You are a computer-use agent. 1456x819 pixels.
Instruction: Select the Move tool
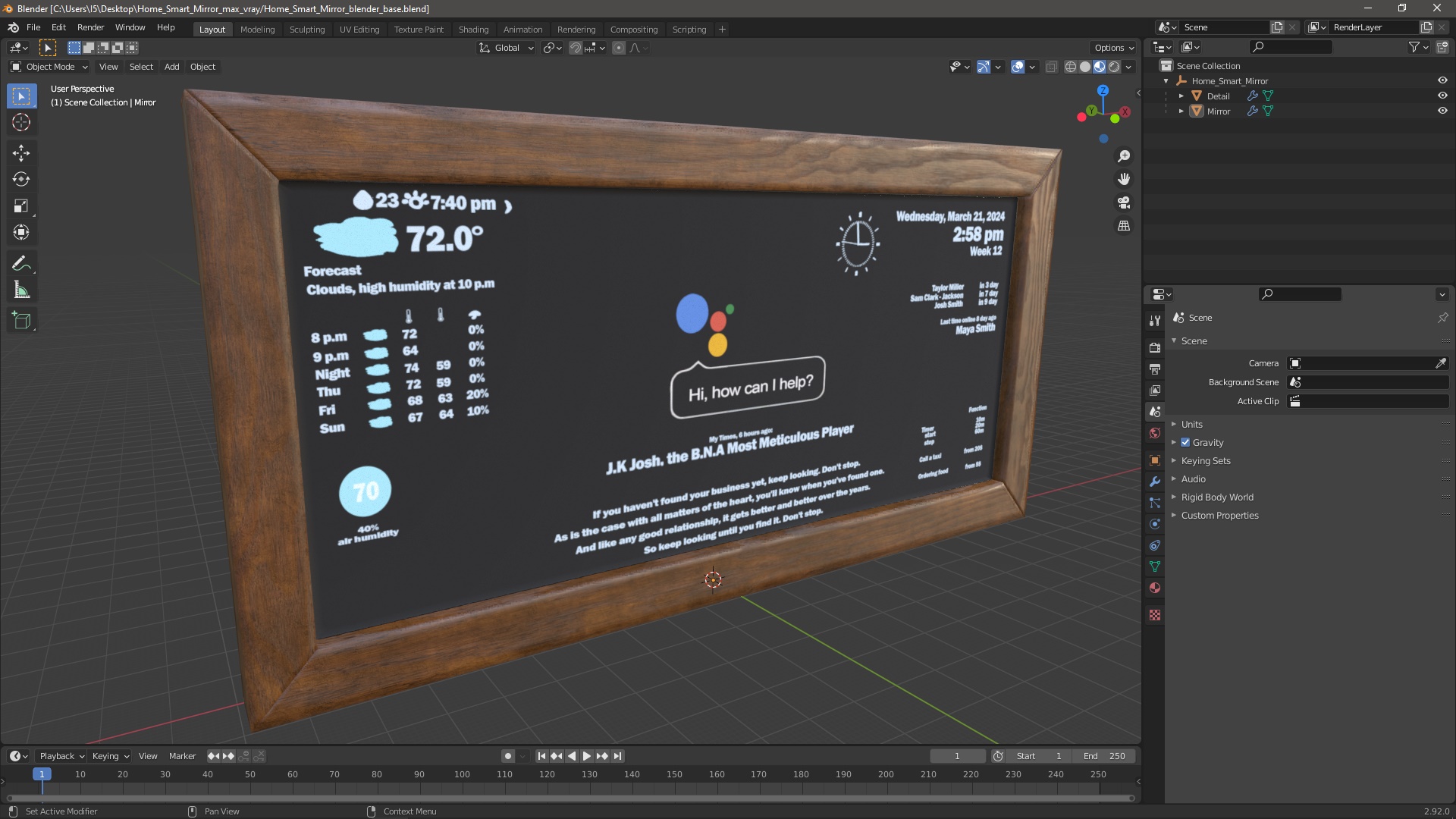click(21, 153)
